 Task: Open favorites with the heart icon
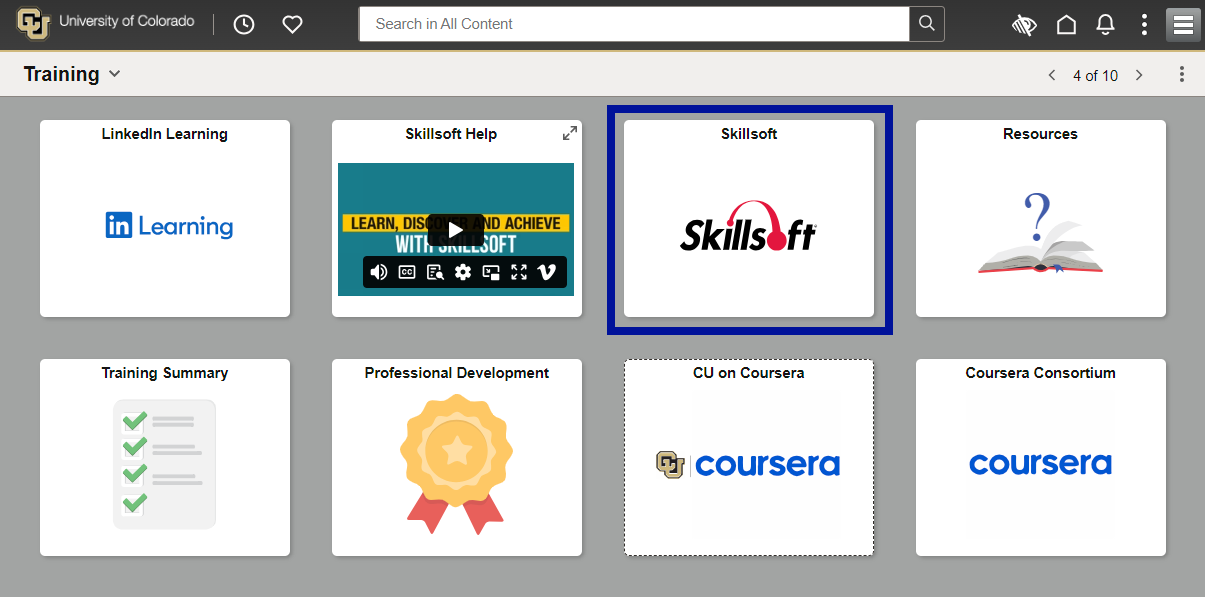point(292,24)
